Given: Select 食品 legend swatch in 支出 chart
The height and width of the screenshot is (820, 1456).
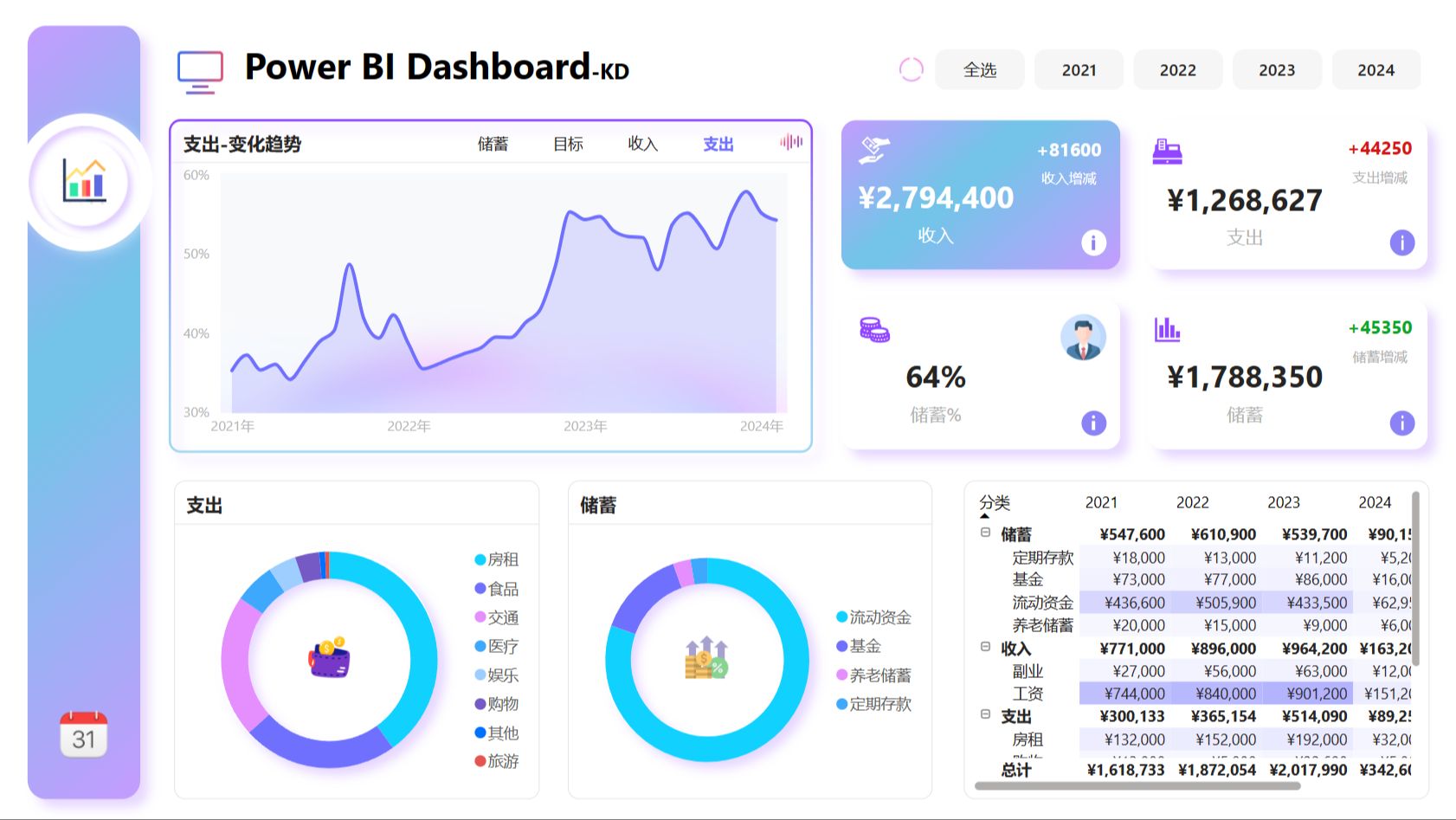Looking at the screenshot, I should (x=480, y=589).
